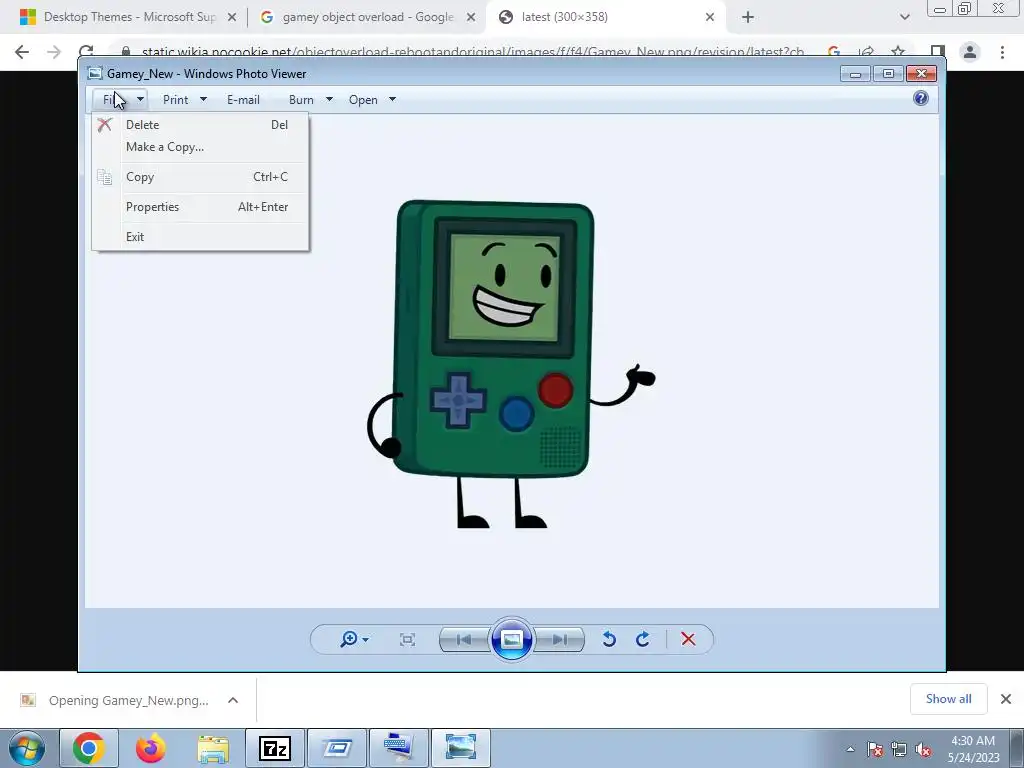The image size is (1024, 768).
Task: Go to previous image button
Action: pos(464,639)
